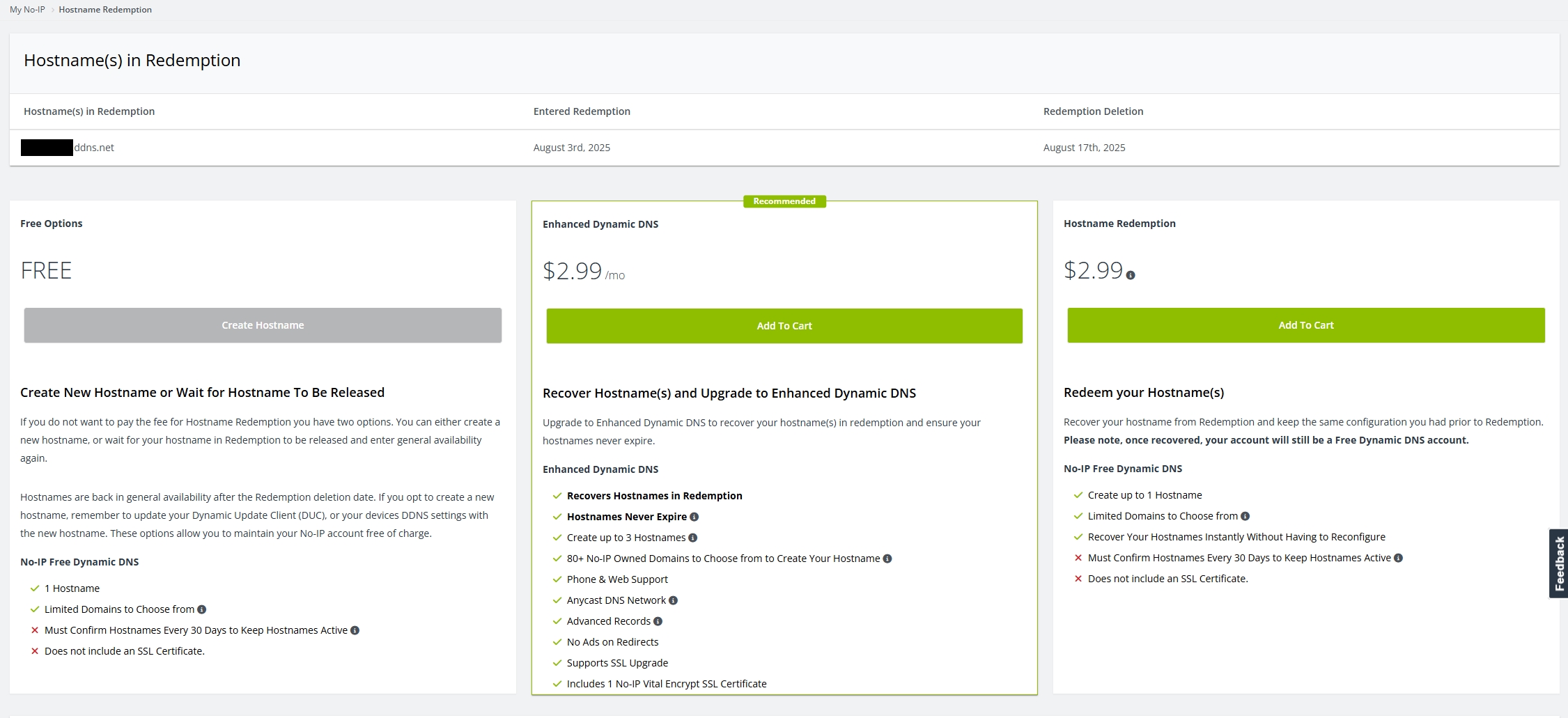Click Enhanced Dynamic DNS card title

click(600, 224)
